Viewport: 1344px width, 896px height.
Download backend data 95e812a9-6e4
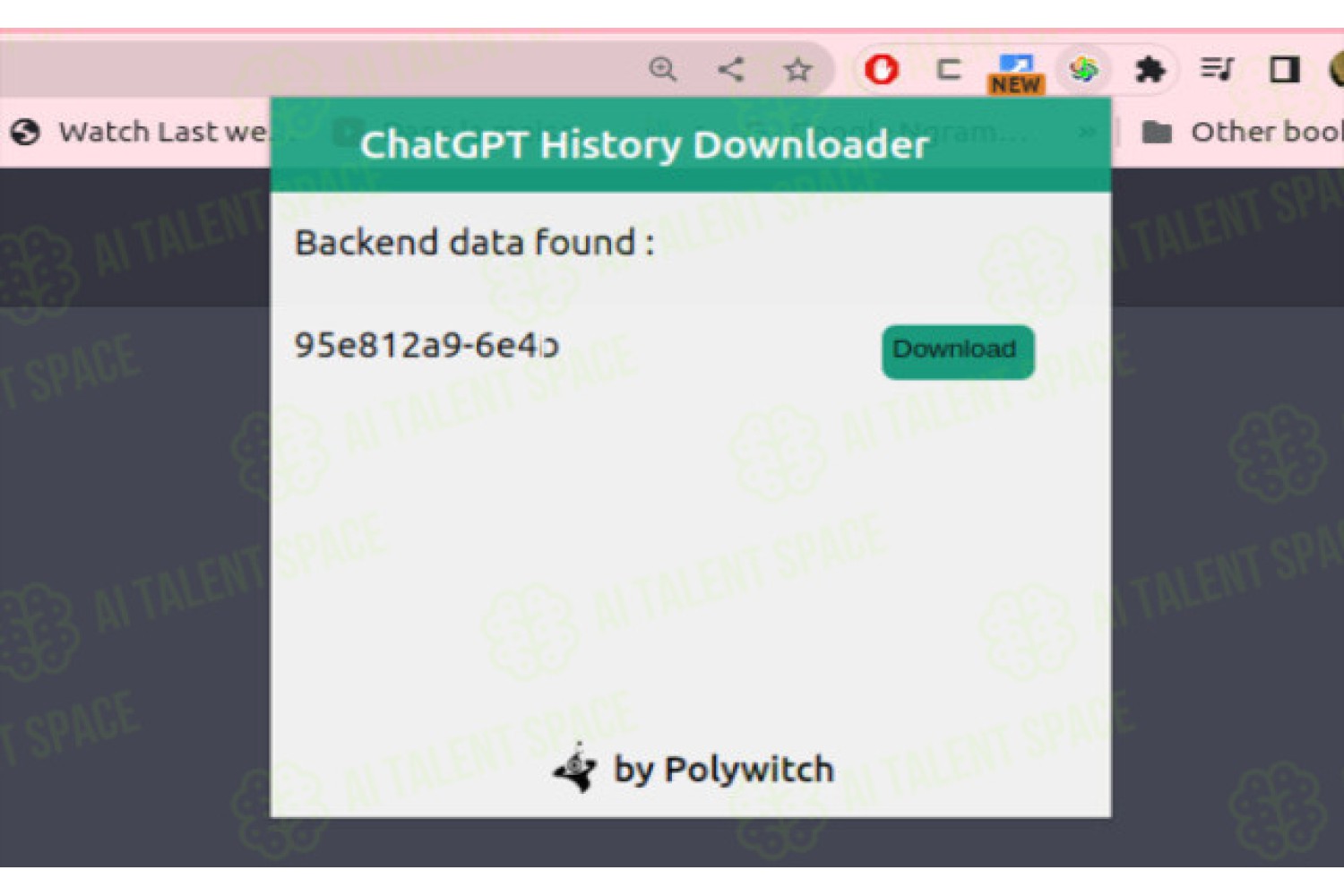click(958, 351)
